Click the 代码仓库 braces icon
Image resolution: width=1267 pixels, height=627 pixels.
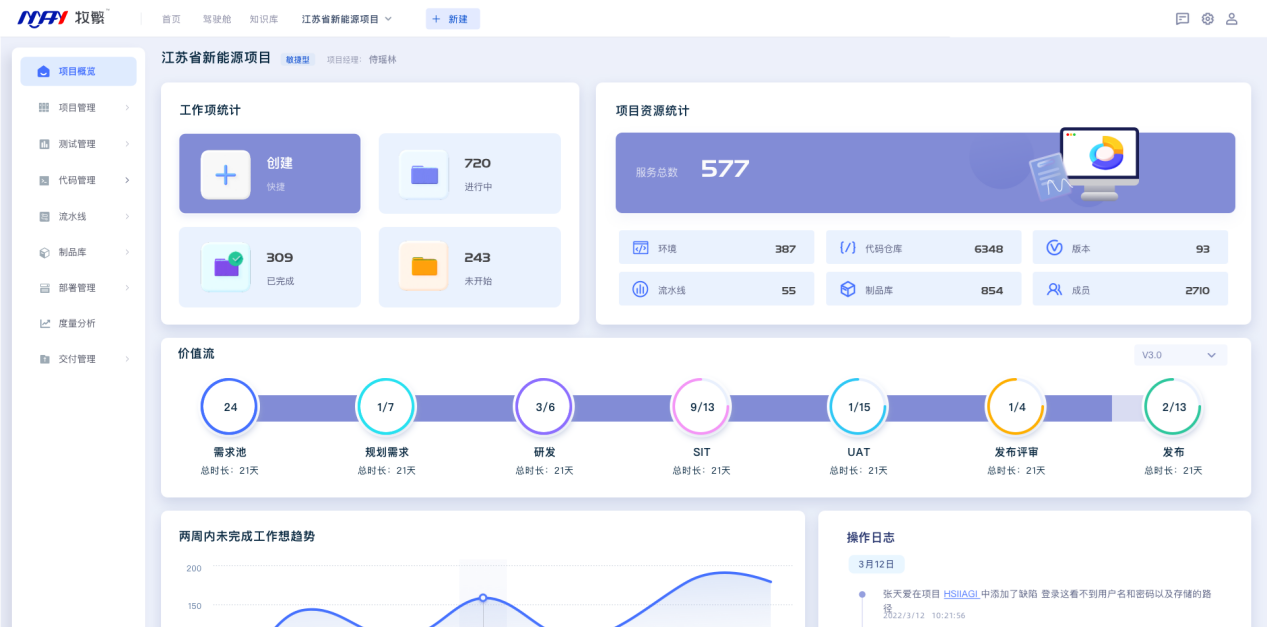click(847, 248)
